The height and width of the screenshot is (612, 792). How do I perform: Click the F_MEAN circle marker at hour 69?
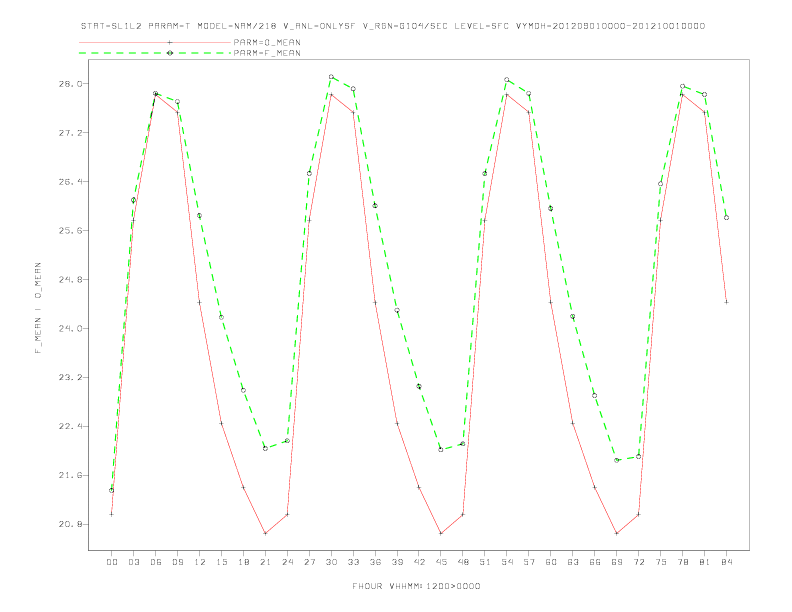[617, 460]
